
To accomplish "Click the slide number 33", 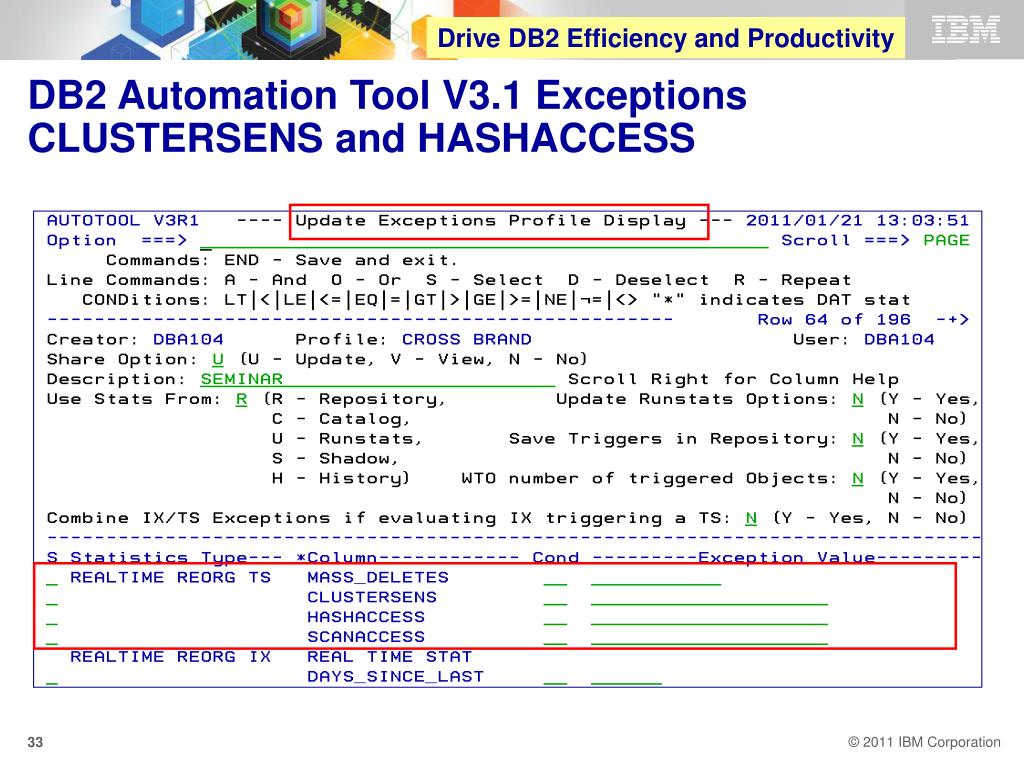I will click(35, 742).
